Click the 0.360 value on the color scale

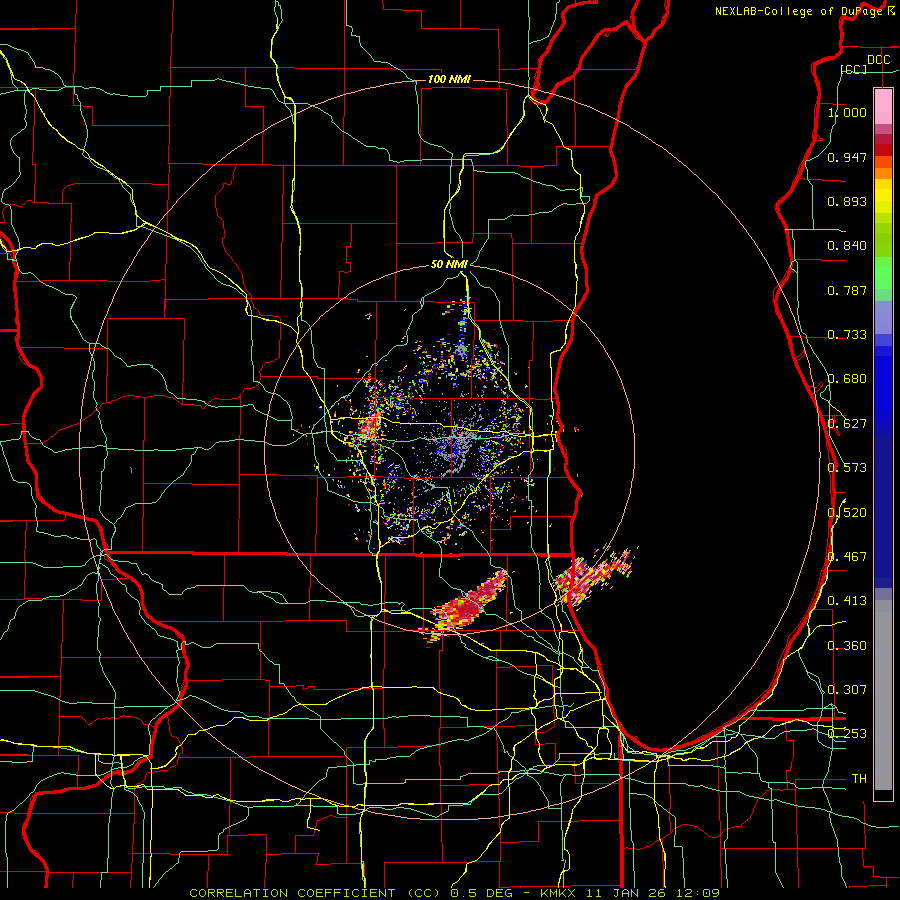[847, 646]
